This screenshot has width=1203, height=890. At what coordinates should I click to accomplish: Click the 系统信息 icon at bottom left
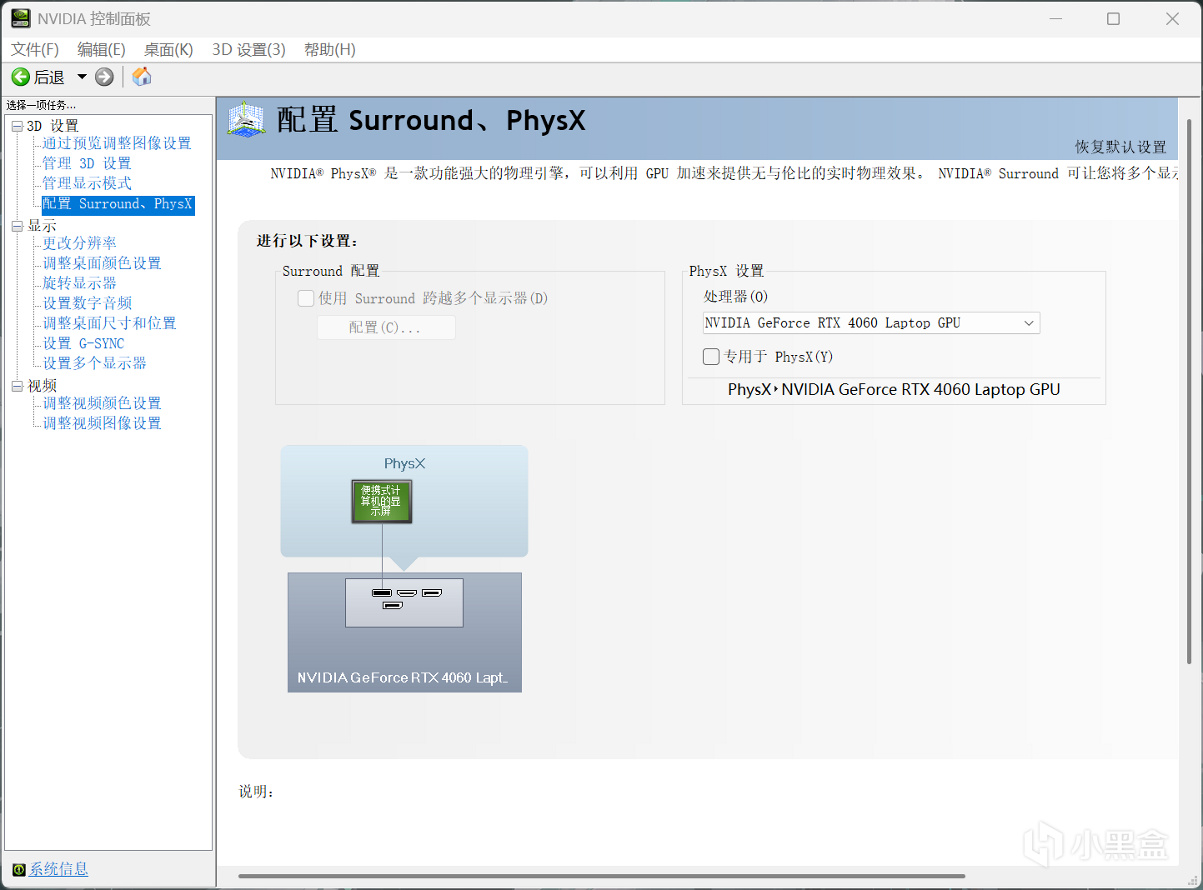coord(19,869)
